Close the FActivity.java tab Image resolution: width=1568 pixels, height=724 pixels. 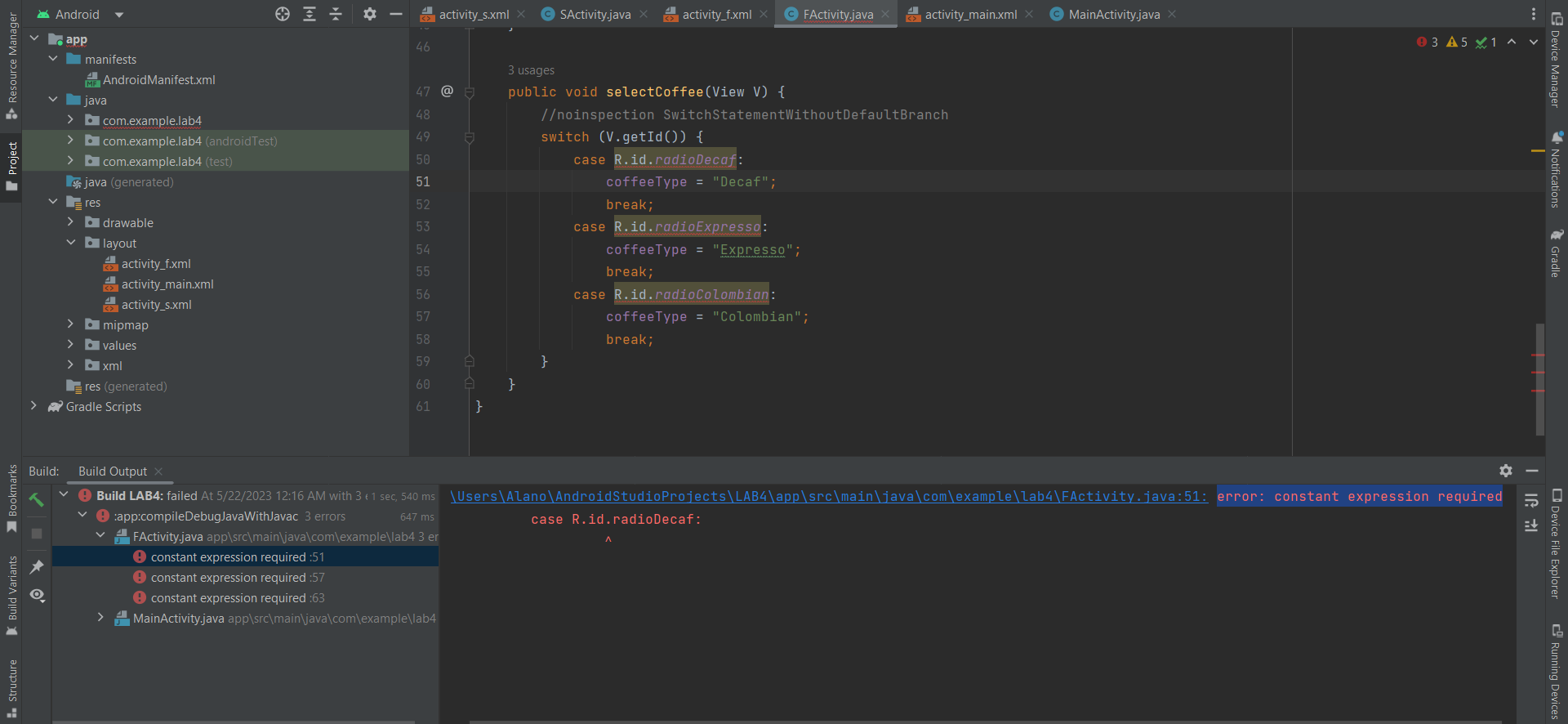click(x=885, y=14)
